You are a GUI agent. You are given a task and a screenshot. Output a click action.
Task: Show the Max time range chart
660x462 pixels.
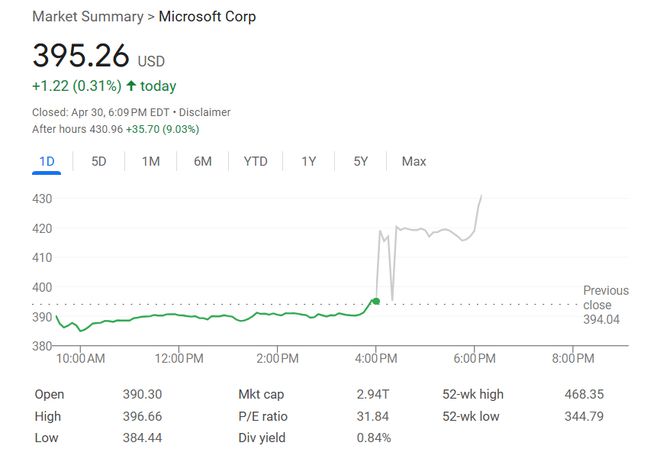pos(413,161)
